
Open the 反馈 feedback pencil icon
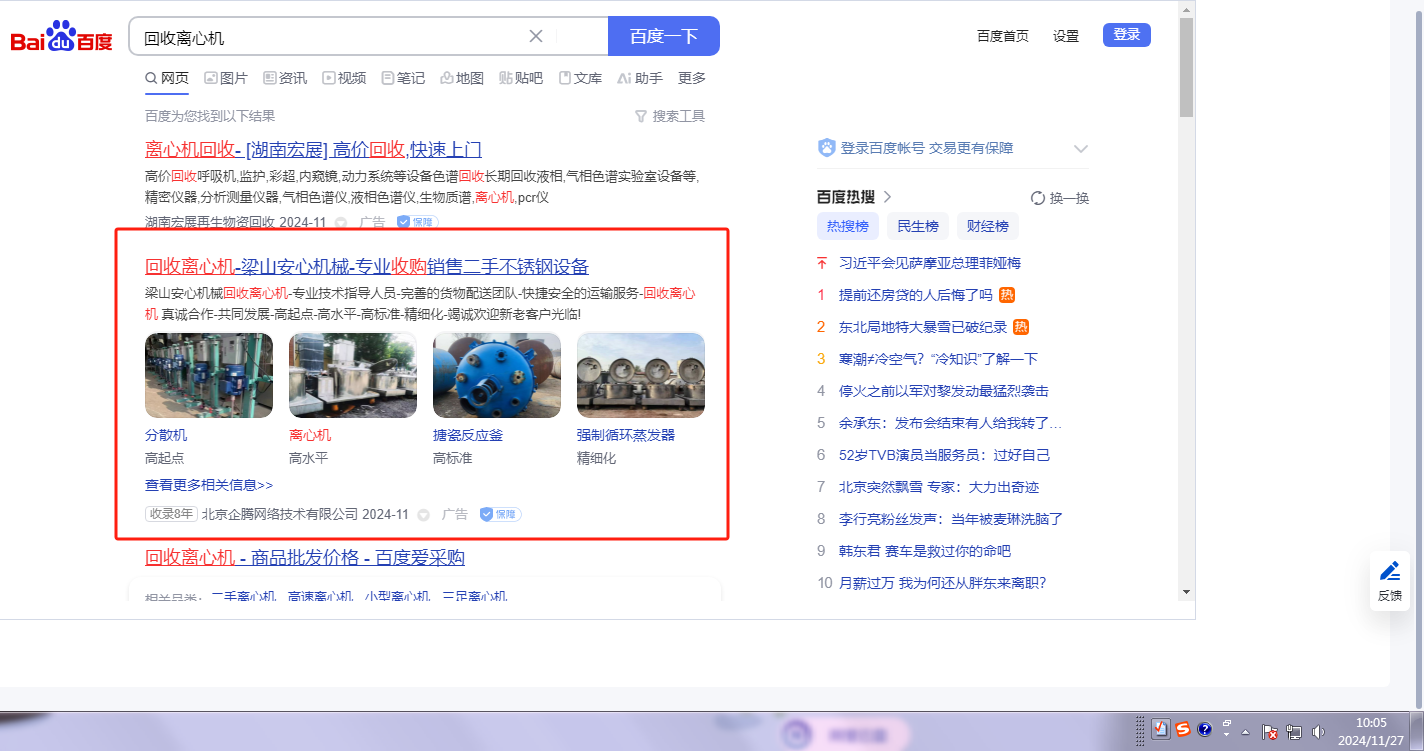(1390, 571)
